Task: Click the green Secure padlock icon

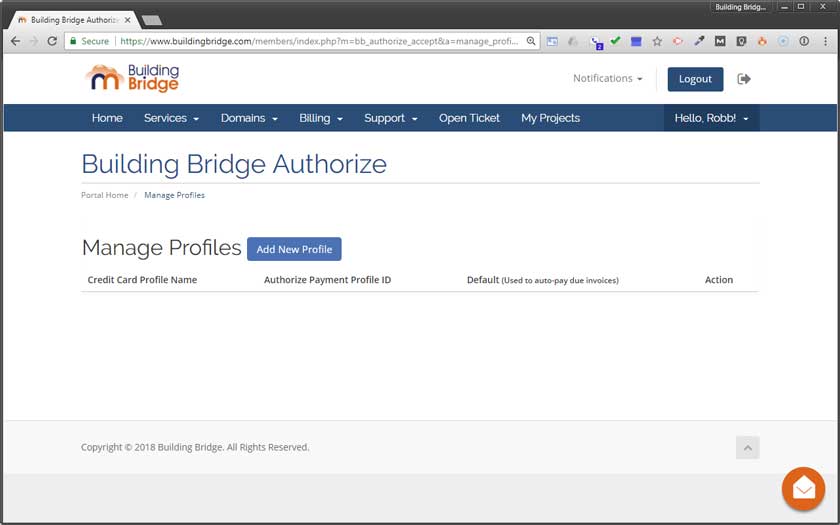Action: point(73,41)
